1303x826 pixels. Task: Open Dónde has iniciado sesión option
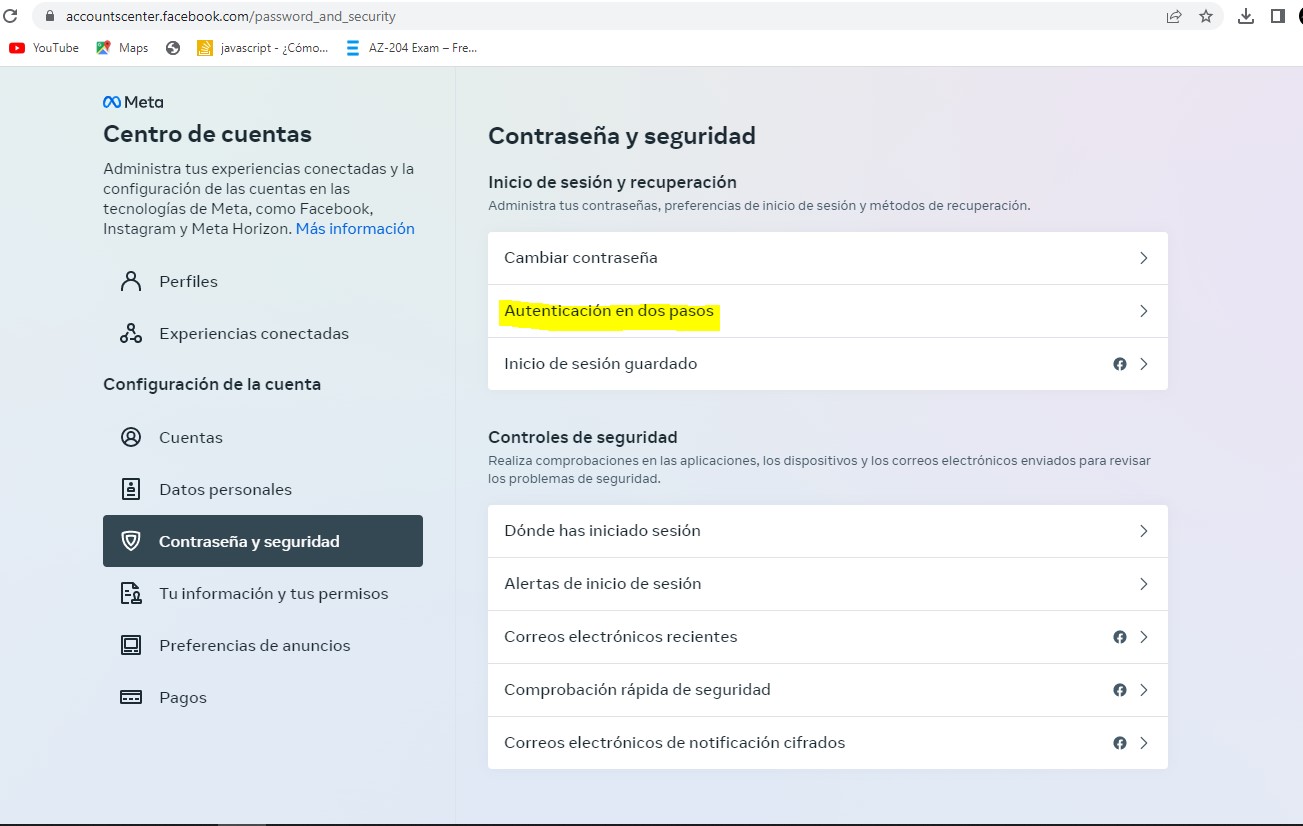tap(828, 531)
